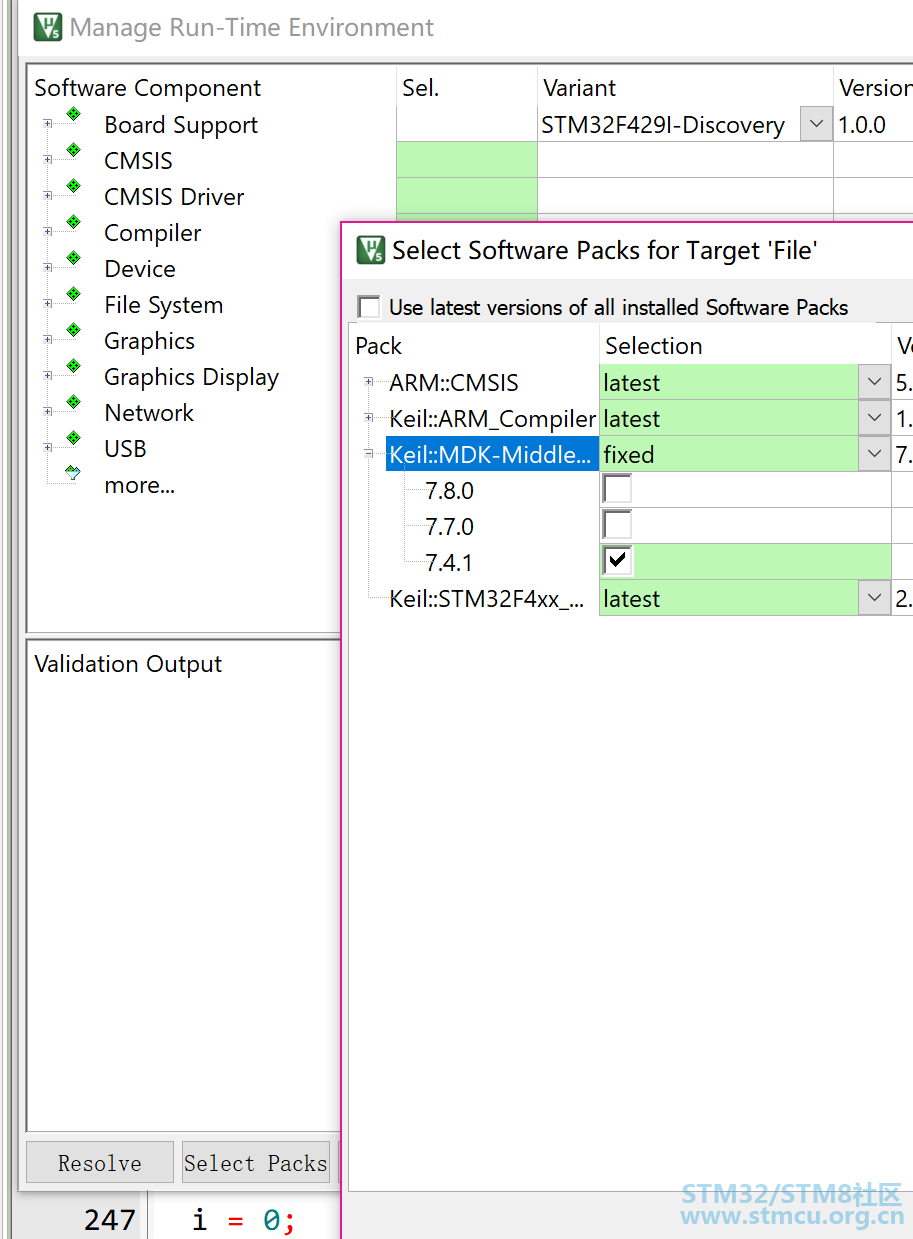Click the Validation Output panel label

click(x=128, y=664)
